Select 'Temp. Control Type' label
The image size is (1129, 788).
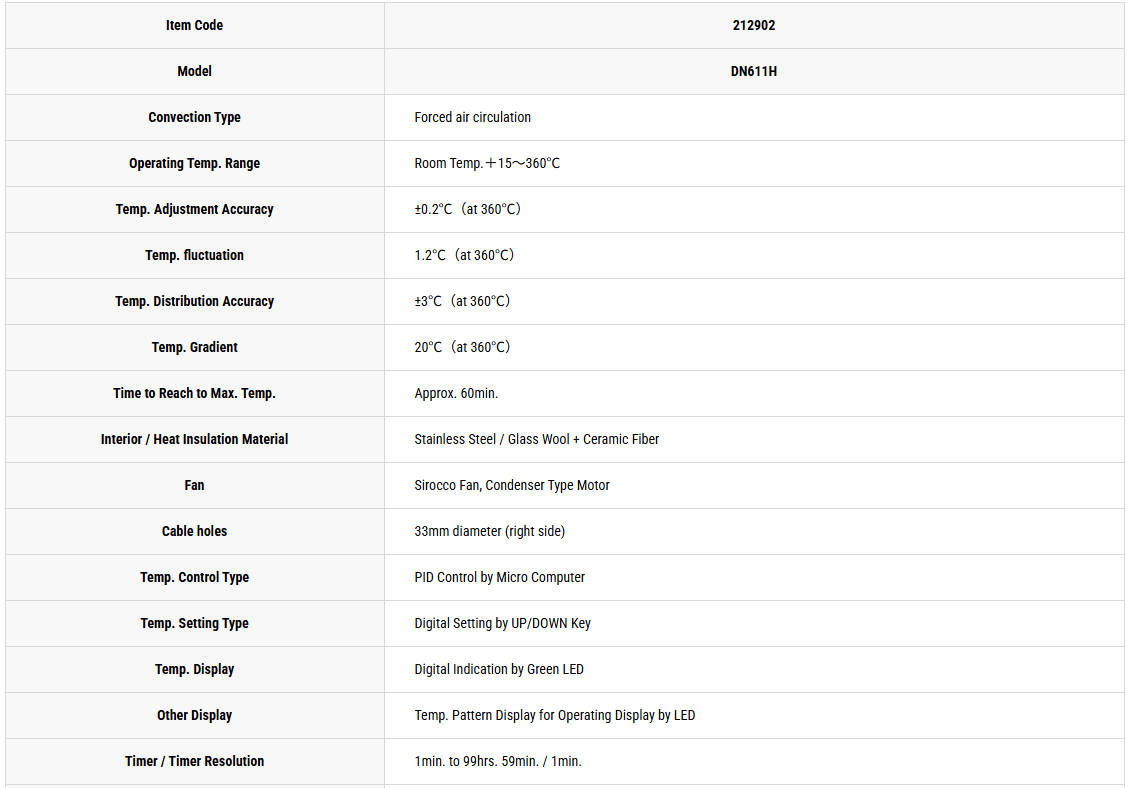coord(194,578)
